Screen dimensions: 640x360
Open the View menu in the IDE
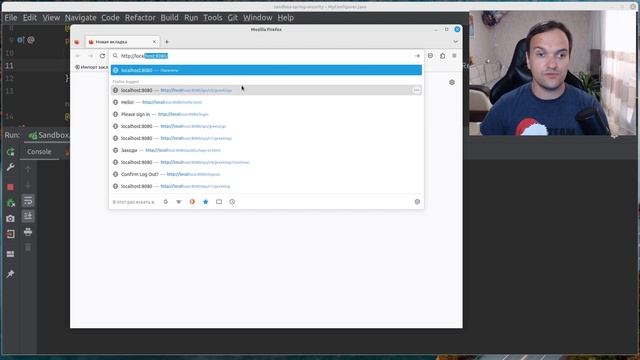pyautogui.click(x=51, y=18)
